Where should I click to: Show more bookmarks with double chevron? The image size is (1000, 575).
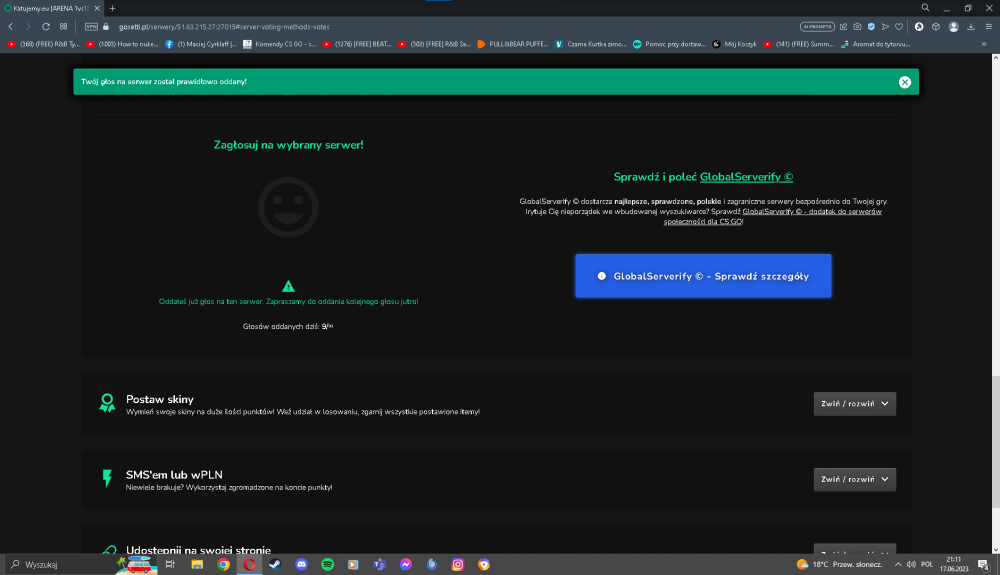(984, 44)
